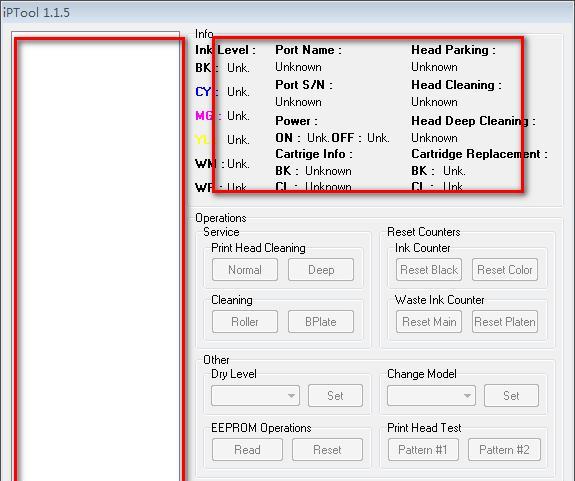Reset Platen waste ink counter

click(x=505, y=322)
